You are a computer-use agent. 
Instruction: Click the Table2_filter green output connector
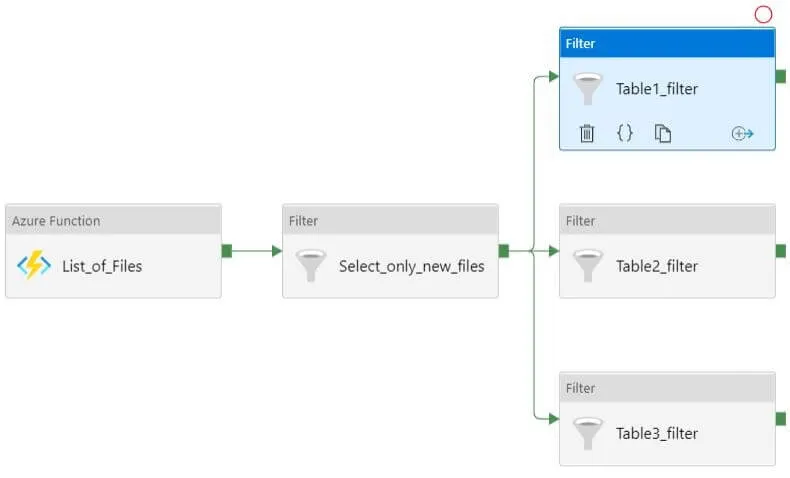tap(781, 251)
